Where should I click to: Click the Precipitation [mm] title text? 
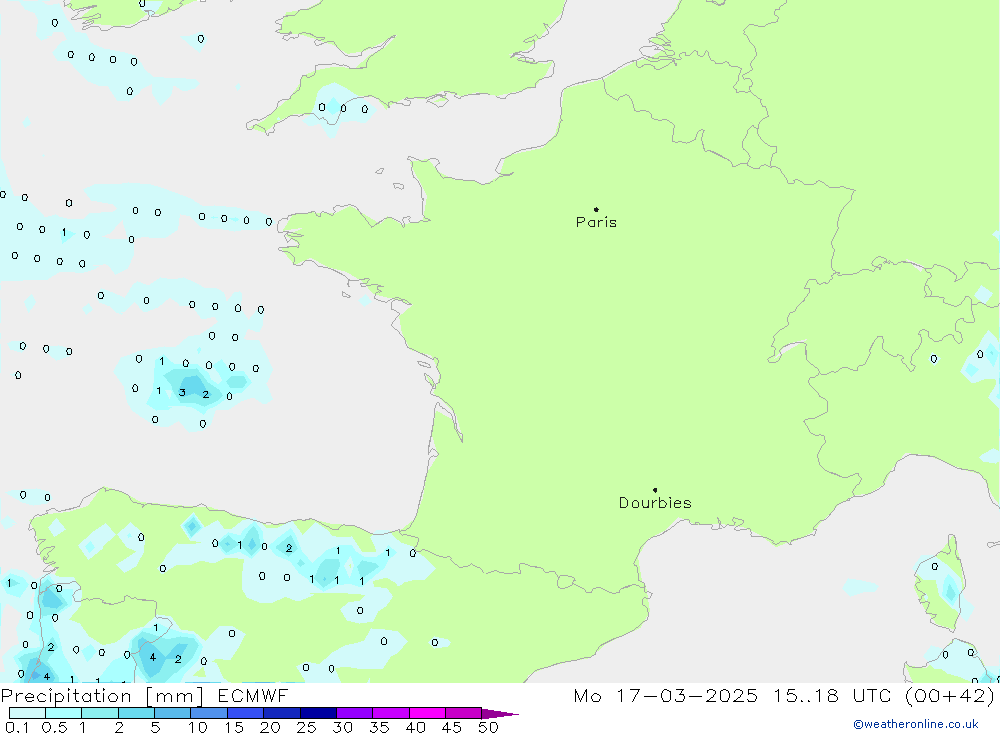(102, 696)
